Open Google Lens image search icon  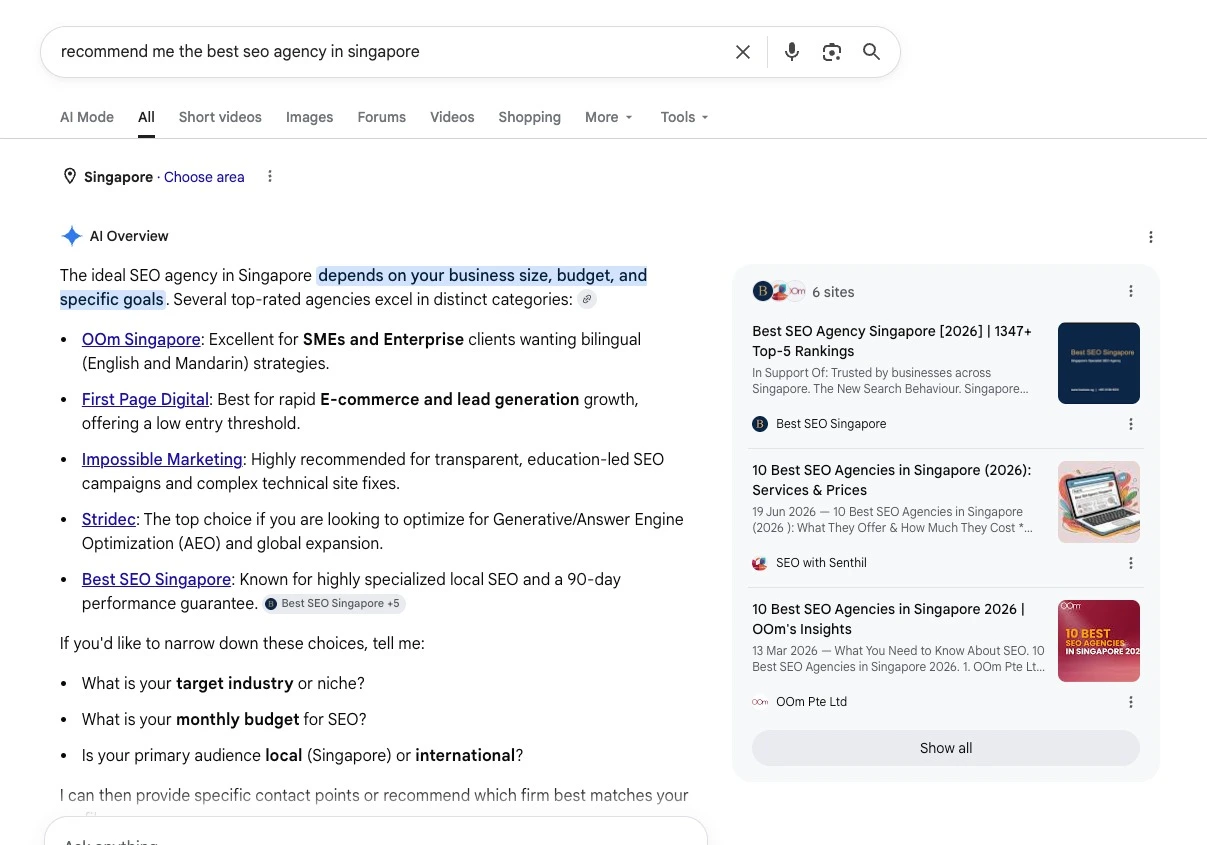[832, 52]
